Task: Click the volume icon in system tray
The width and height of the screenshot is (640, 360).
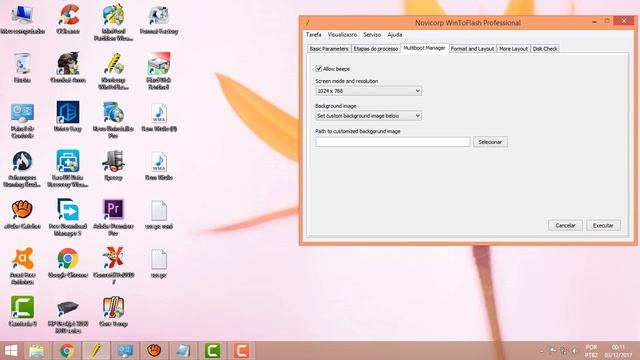Action: (x=574, y=351)
